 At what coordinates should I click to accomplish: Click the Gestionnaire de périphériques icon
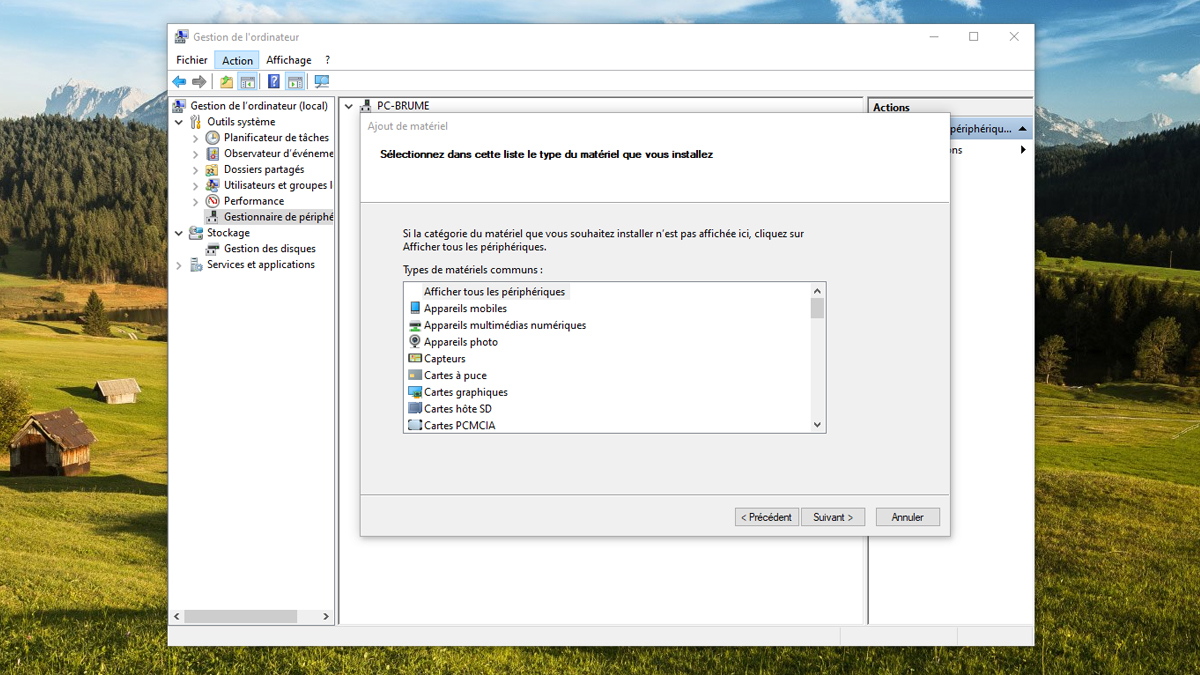point(212,217)
